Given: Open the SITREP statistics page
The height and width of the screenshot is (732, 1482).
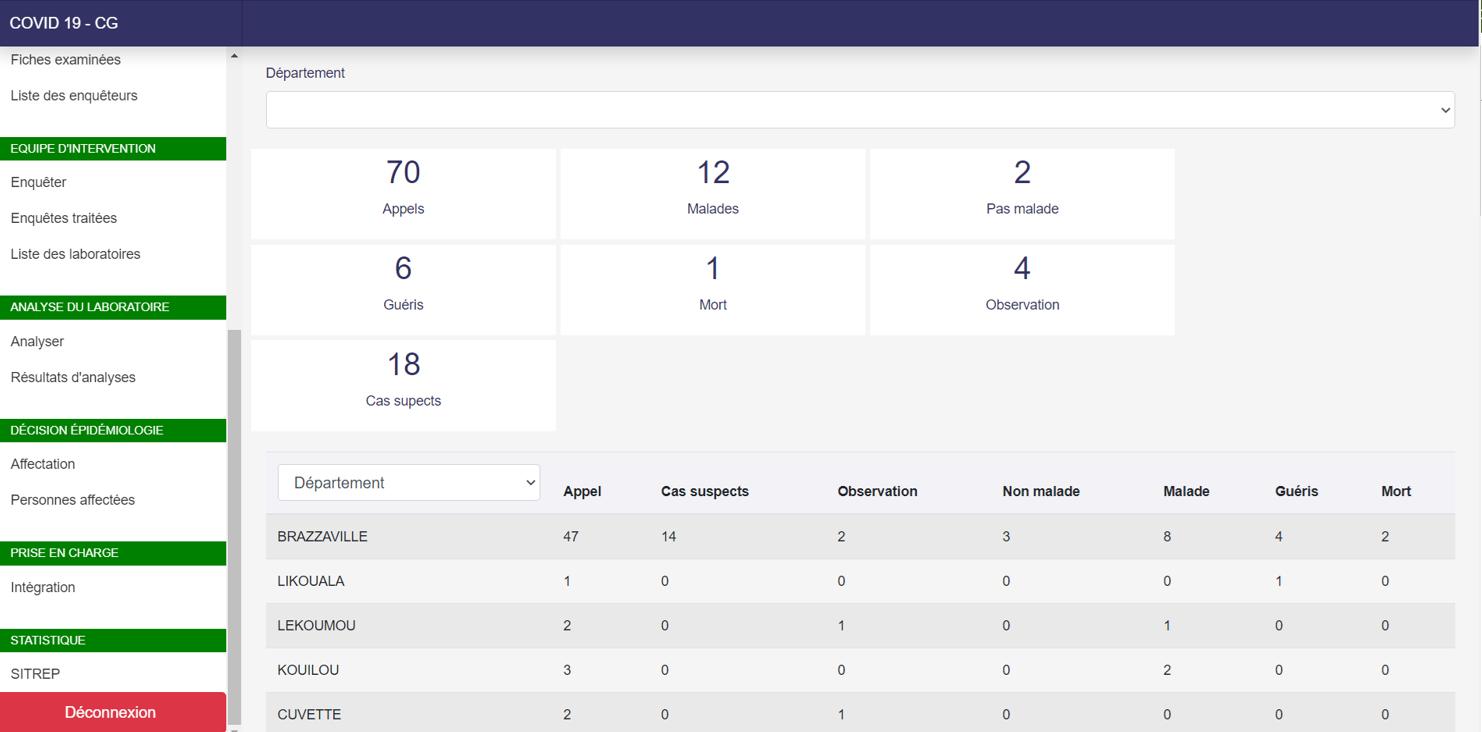Looking at the screenshot, I should pos(35,674).
